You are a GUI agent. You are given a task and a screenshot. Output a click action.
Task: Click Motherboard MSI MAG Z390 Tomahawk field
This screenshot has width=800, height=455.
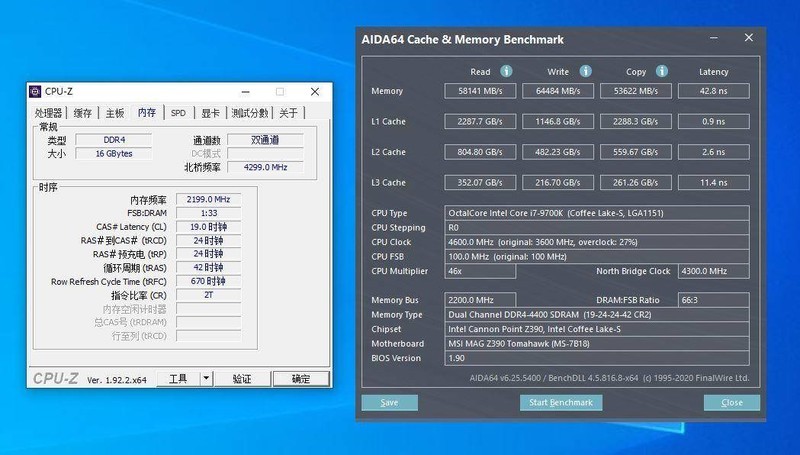point(597,344)
